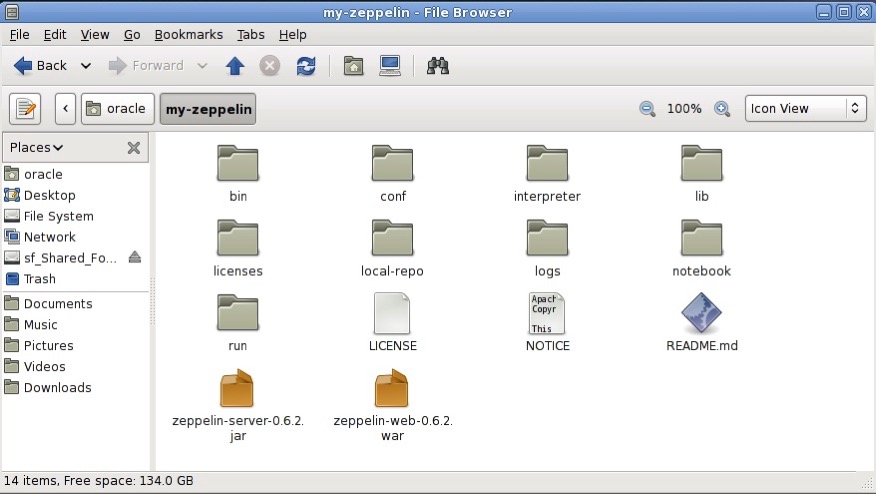This screenshot has height=494, width=876.
Task: Zoom out with the minus magnifier
Action: (x=647, y=108)
